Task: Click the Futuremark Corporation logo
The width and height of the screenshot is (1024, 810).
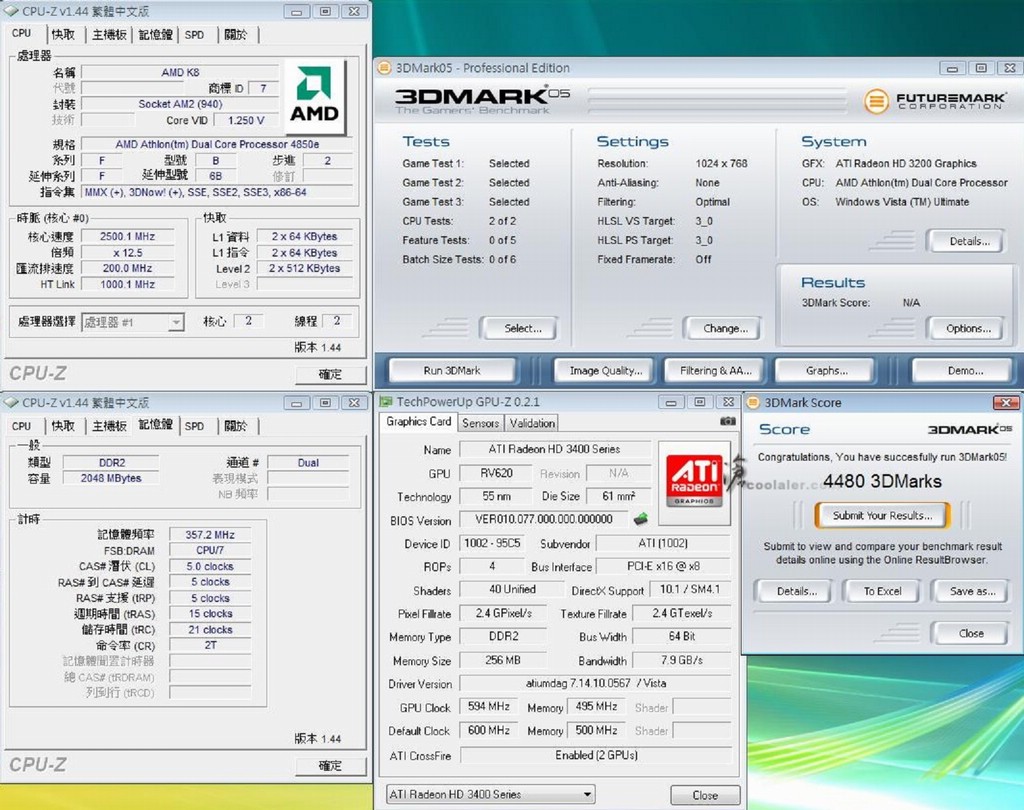Action: [935, 101]
